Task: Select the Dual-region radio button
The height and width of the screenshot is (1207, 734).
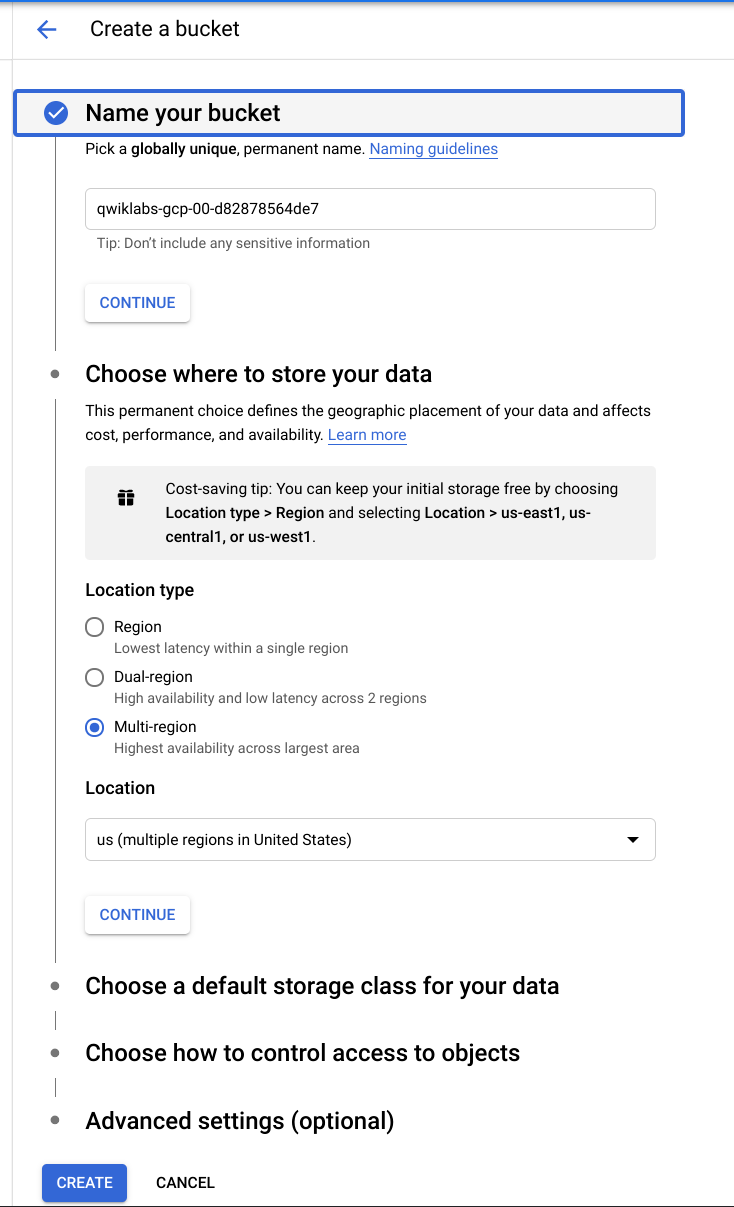Action: click(95, 677)
